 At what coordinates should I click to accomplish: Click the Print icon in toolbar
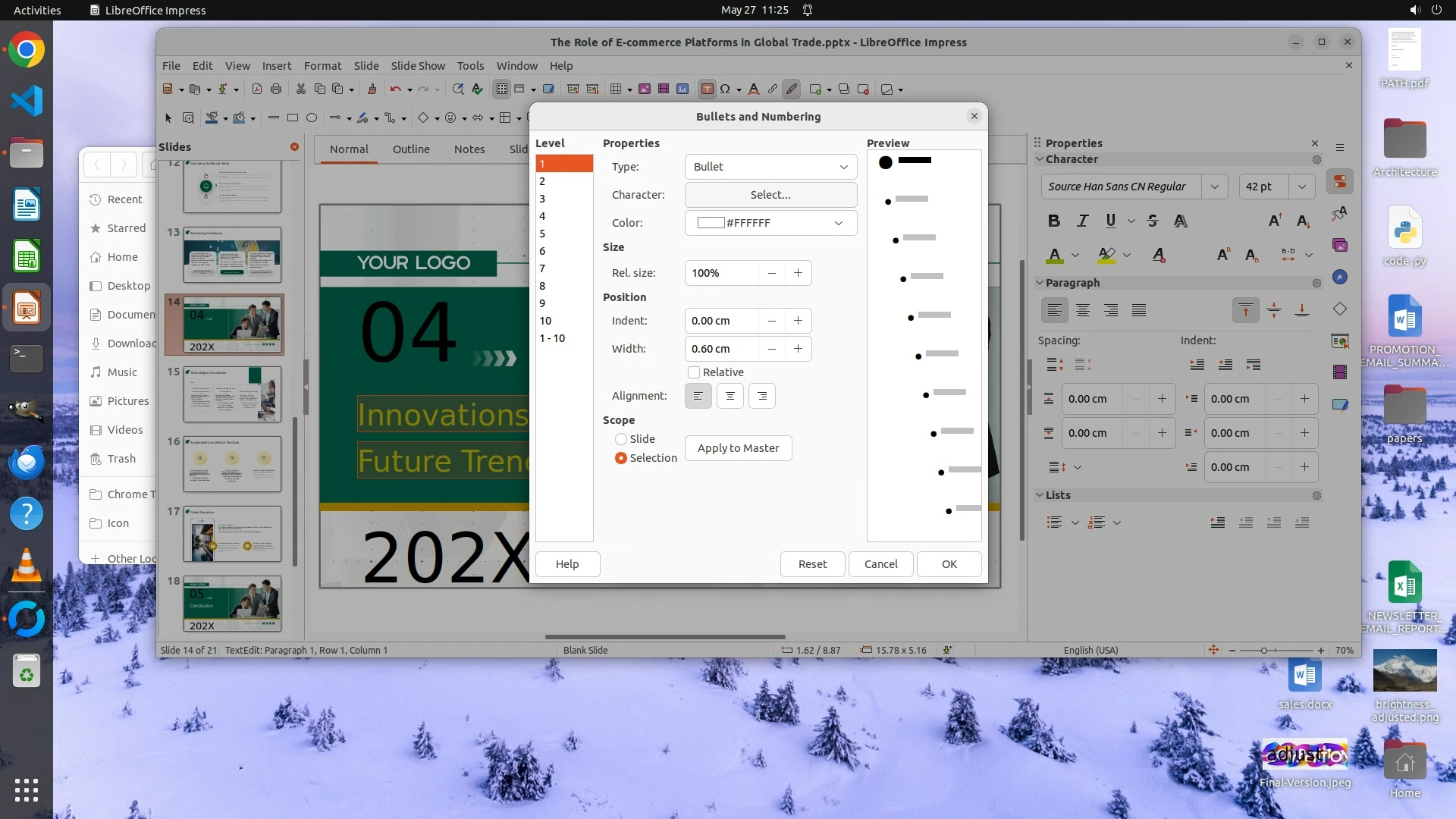coord(276,89)
